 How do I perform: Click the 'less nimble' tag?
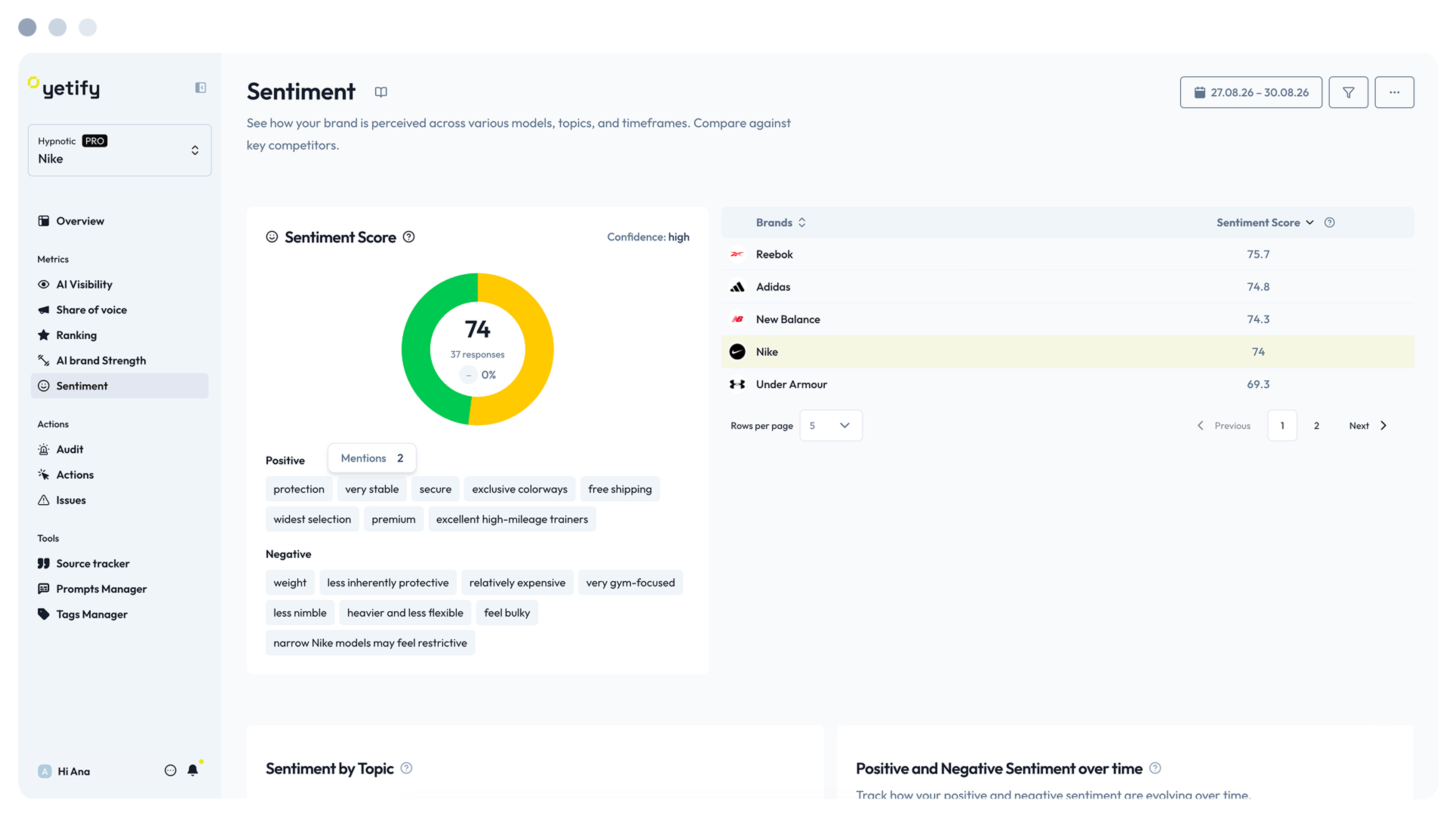tap(300, 613)
